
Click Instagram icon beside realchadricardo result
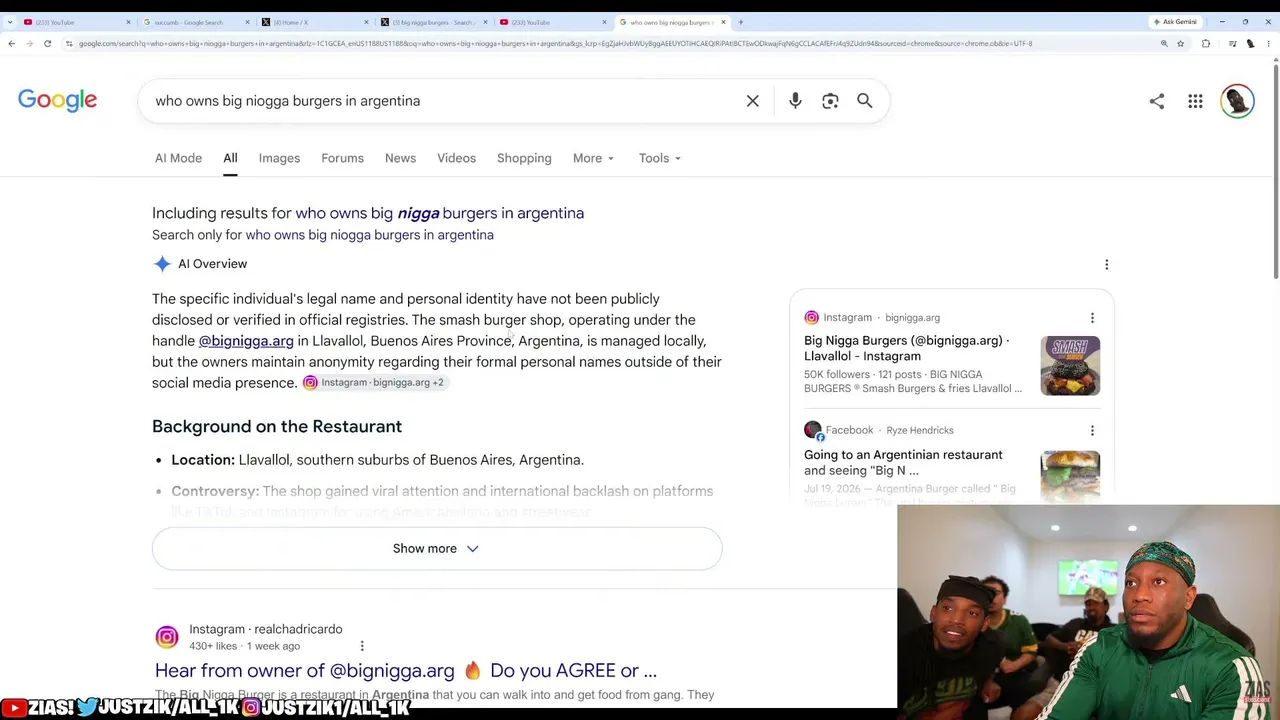(167, 637)
